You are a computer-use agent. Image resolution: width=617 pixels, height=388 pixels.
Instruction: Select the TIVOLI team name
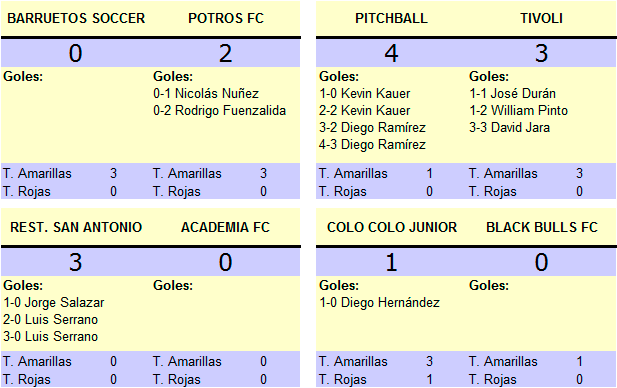point(541,18)
